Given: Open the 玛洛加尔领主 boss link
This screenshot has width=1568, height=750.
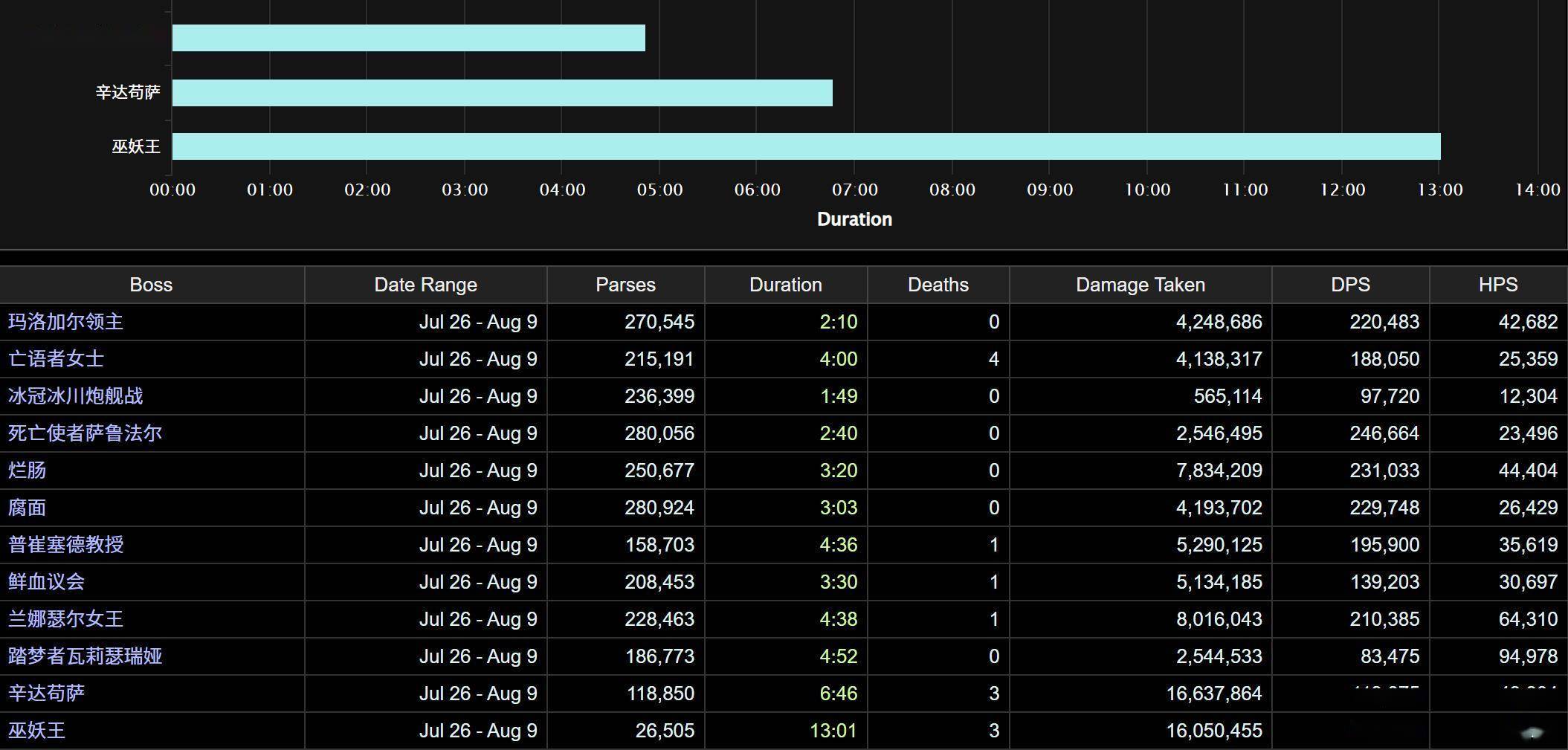Looking at the screenshot, I should click(x=65, y=322).
